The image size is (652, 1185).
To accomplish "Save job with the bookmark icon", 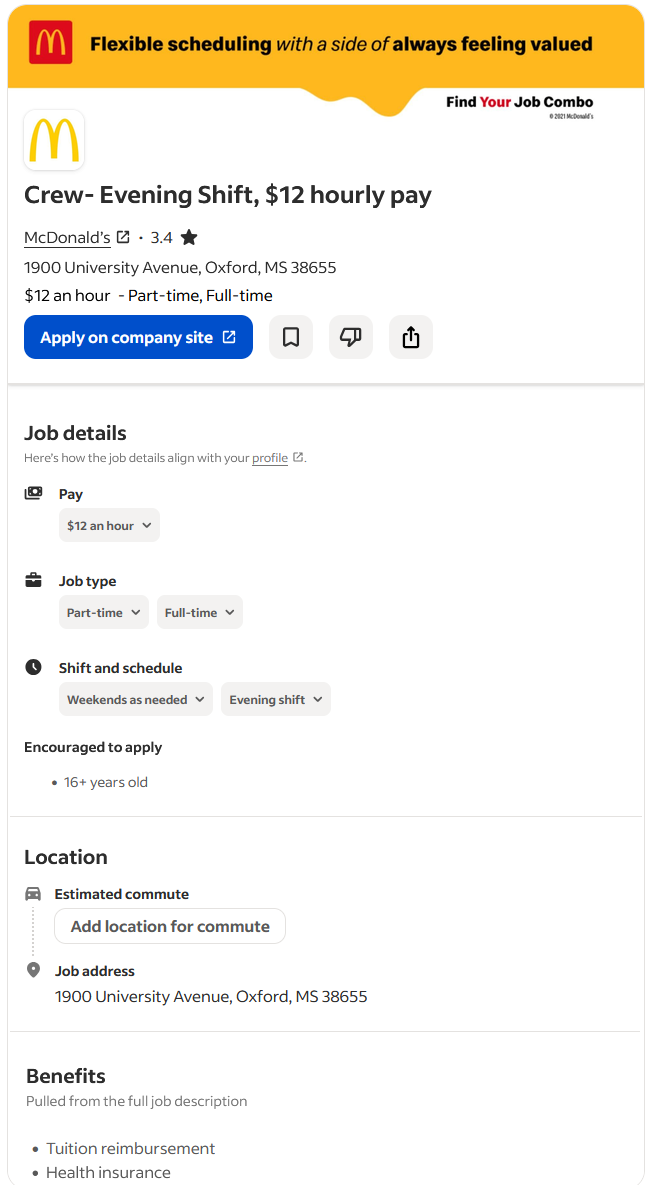I will tap(291, 337).
